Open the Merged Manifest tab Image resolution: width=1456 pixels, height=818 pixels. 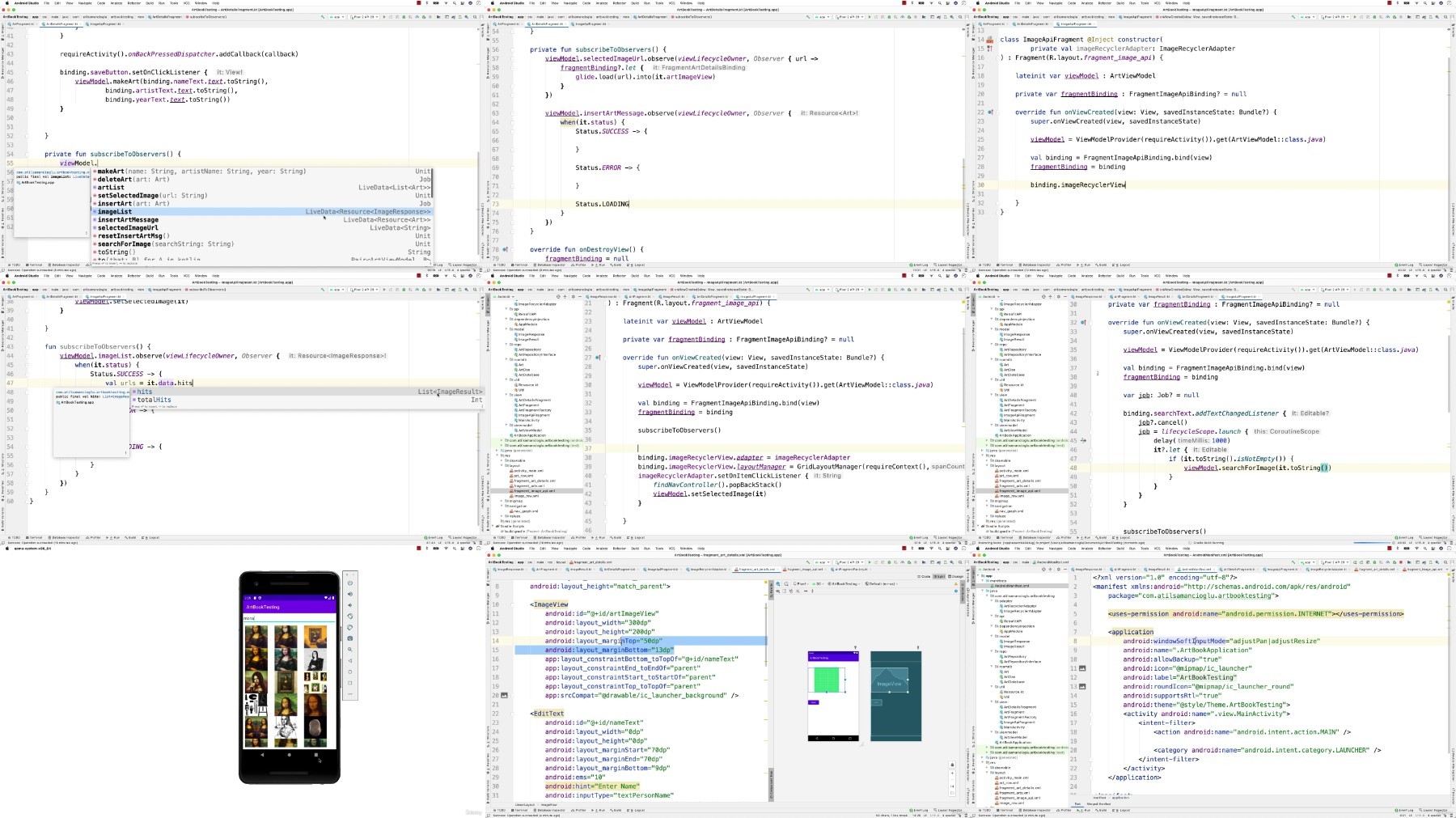[1098, 803]
